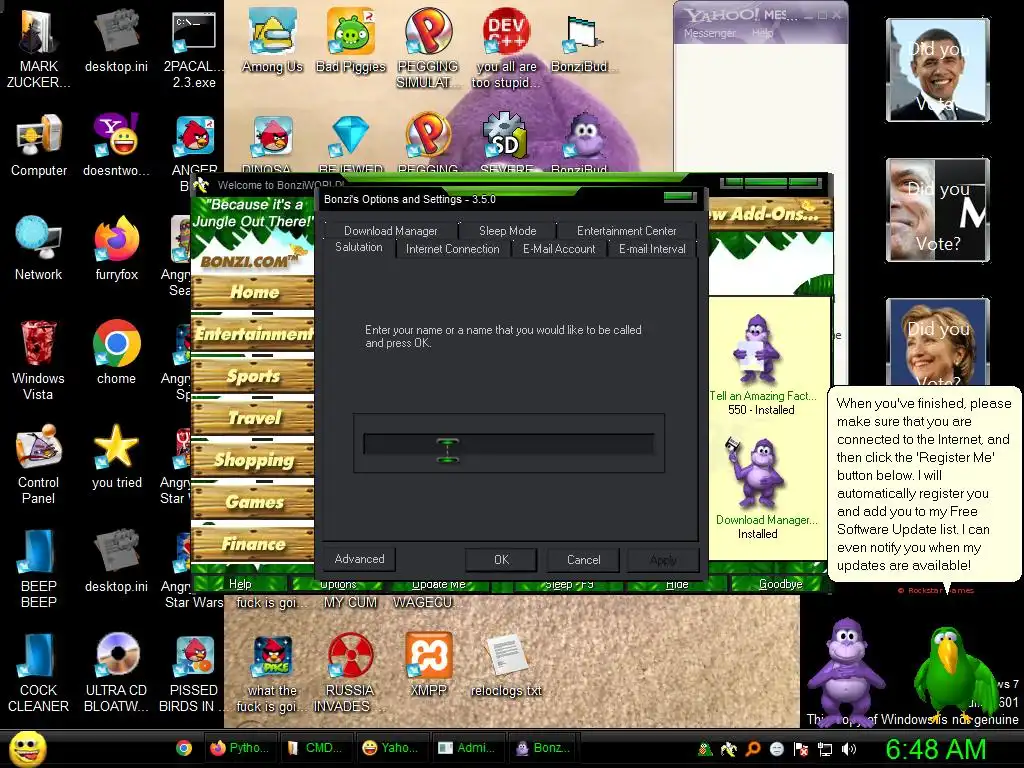1024x768 pixels.
Task: Open the Shopping section in BonziWorld
Action: [x=253, y=460]
